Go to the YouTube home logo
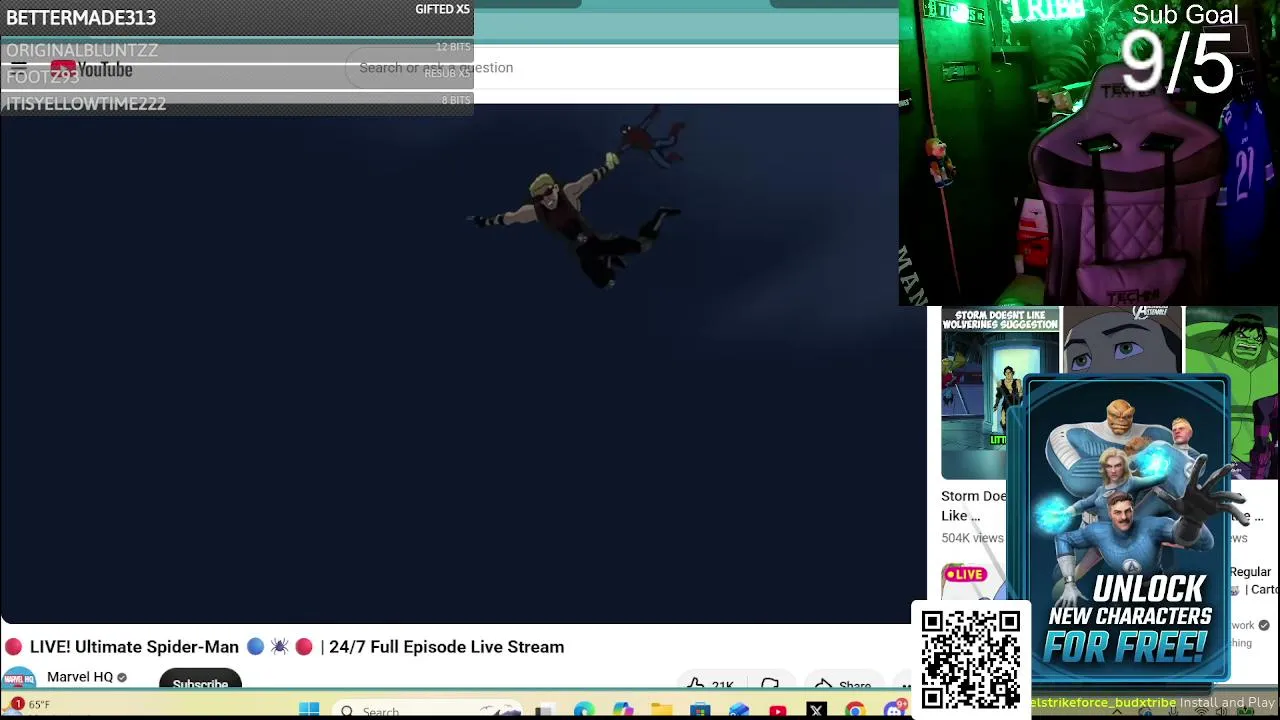 coord(91,70)
